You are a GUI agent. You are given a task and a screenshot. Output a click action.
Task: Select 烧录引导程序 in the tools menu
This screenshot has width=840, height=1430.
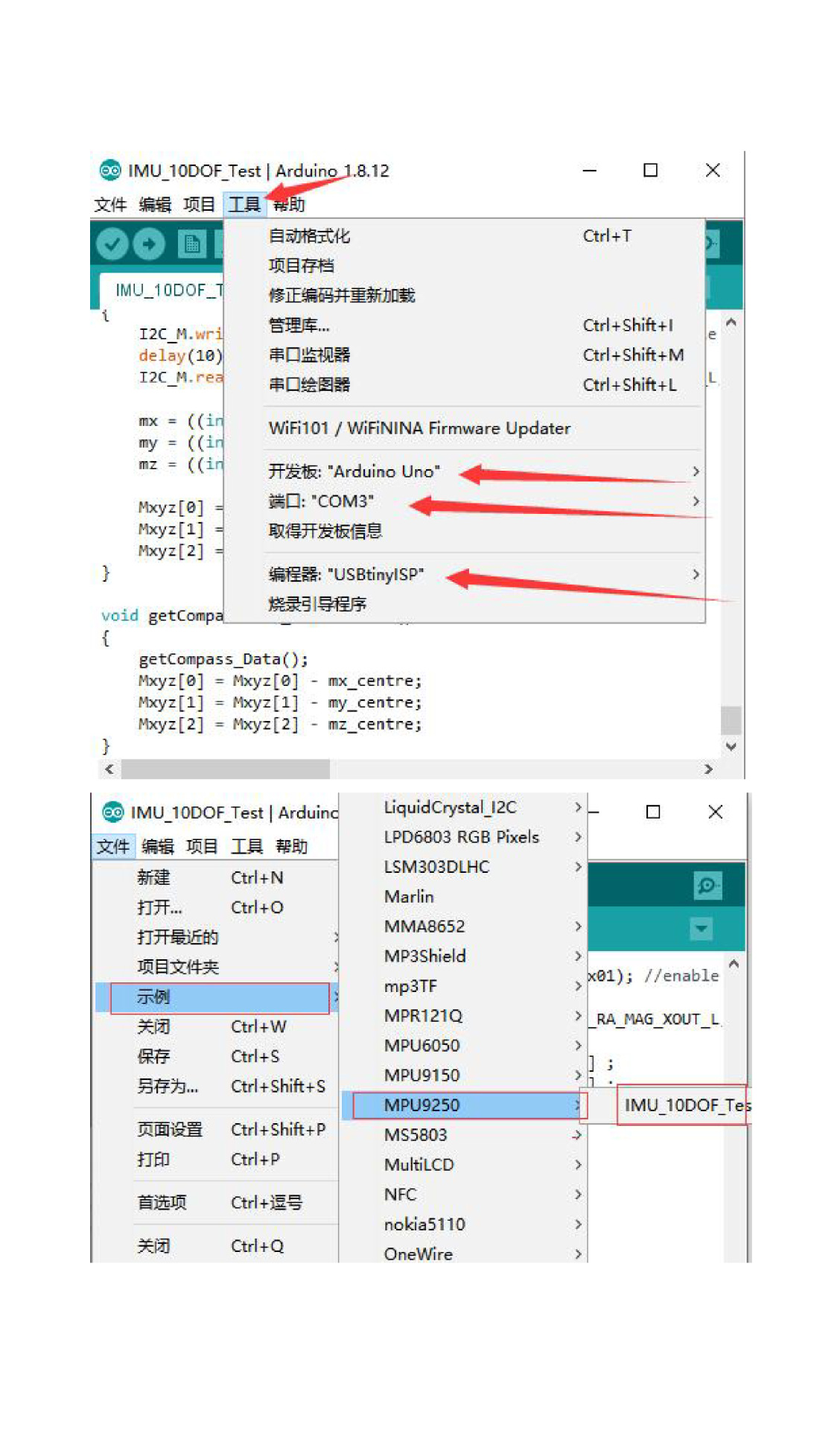tap(465, 604)
